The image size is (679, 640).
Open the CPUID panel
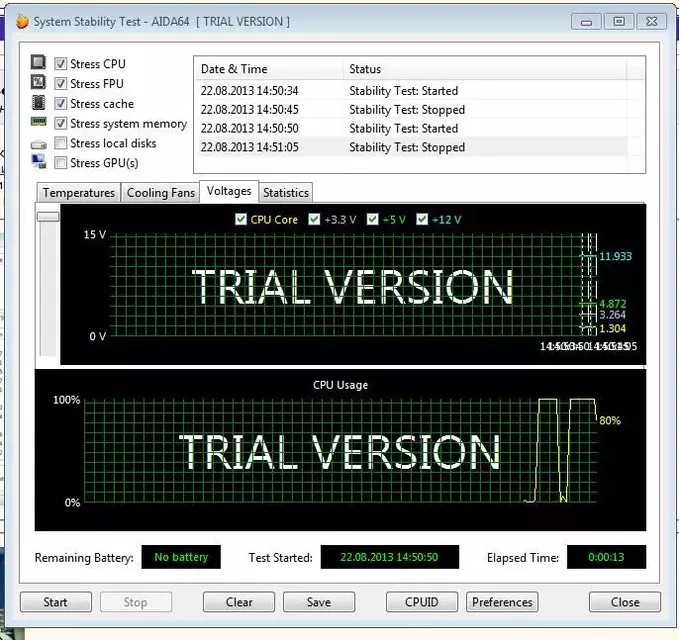(422, 602)
